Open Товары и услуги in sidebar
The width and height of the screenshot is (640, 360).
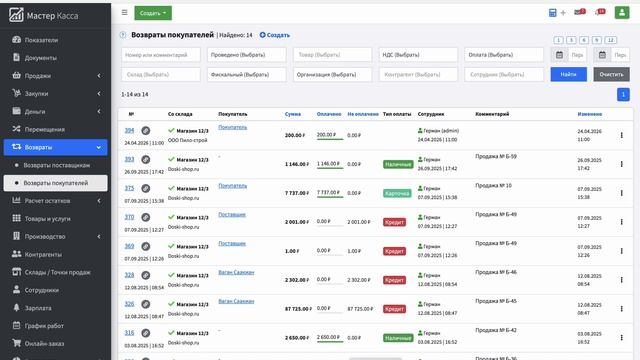click(56, 218)
